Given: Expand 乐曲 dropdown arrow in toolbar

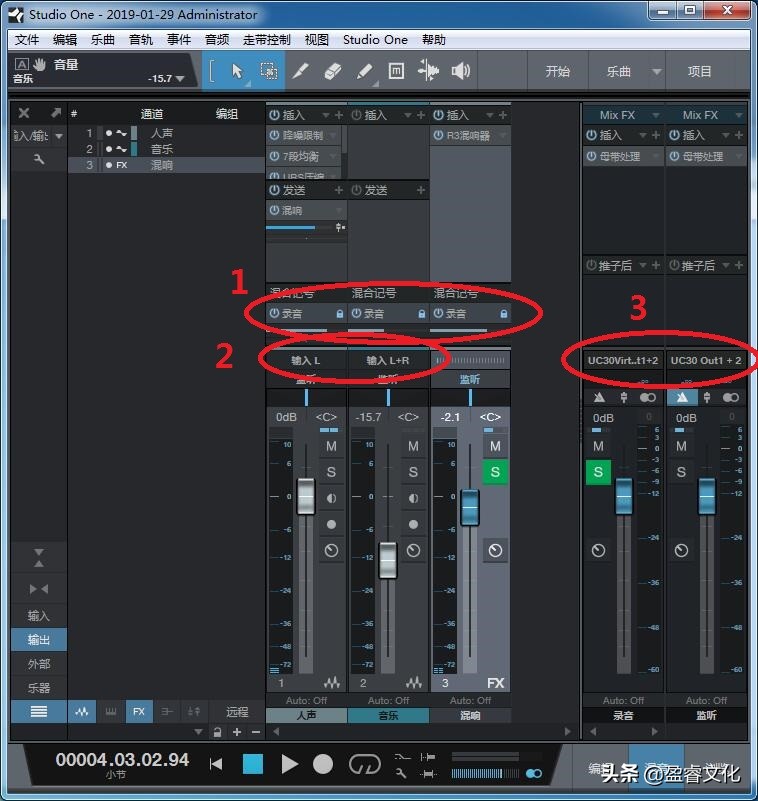Looking at the screenshot, I should point(657,72).
